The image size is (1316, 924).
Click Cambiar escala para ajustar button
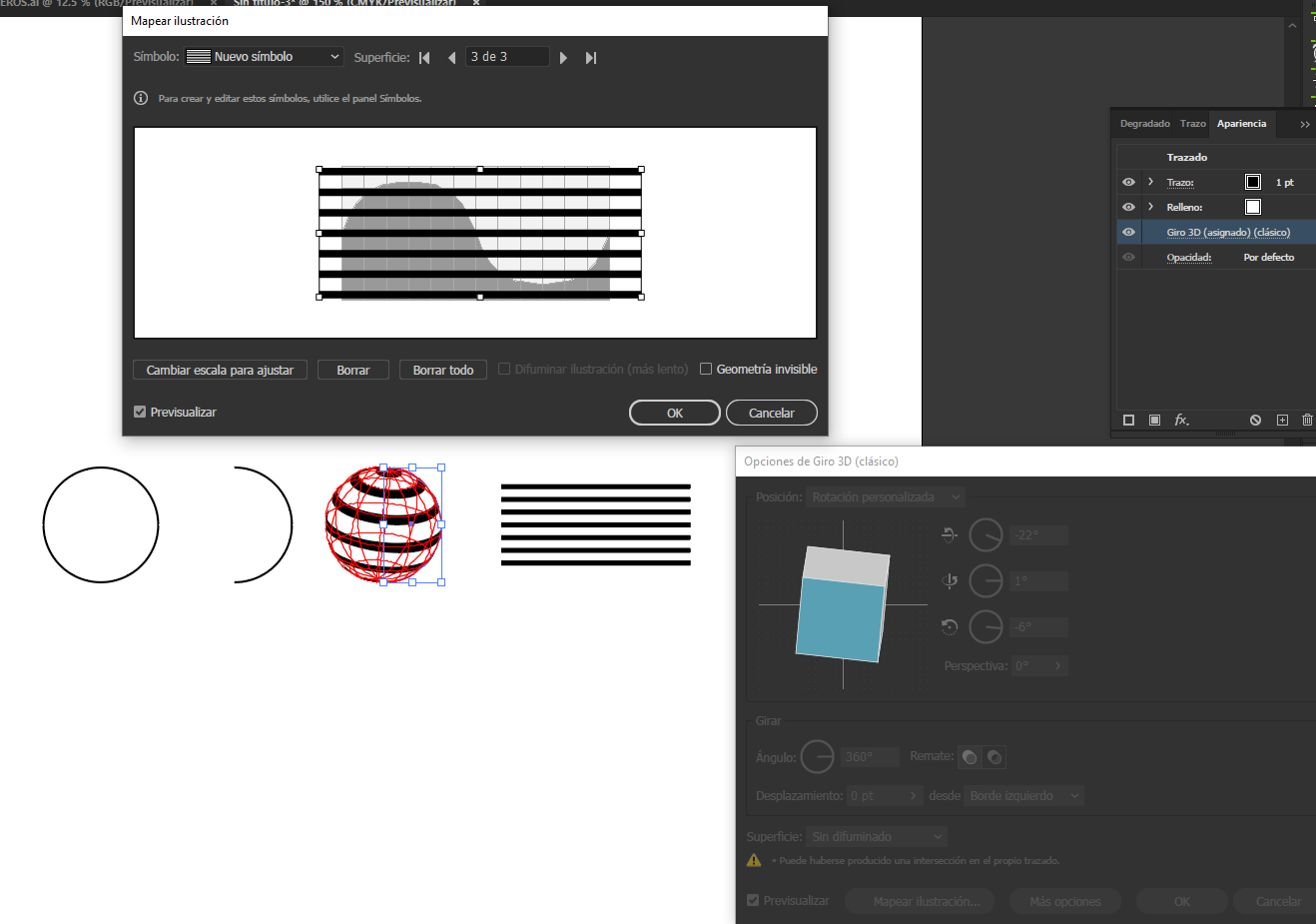(x=220, y=370)
